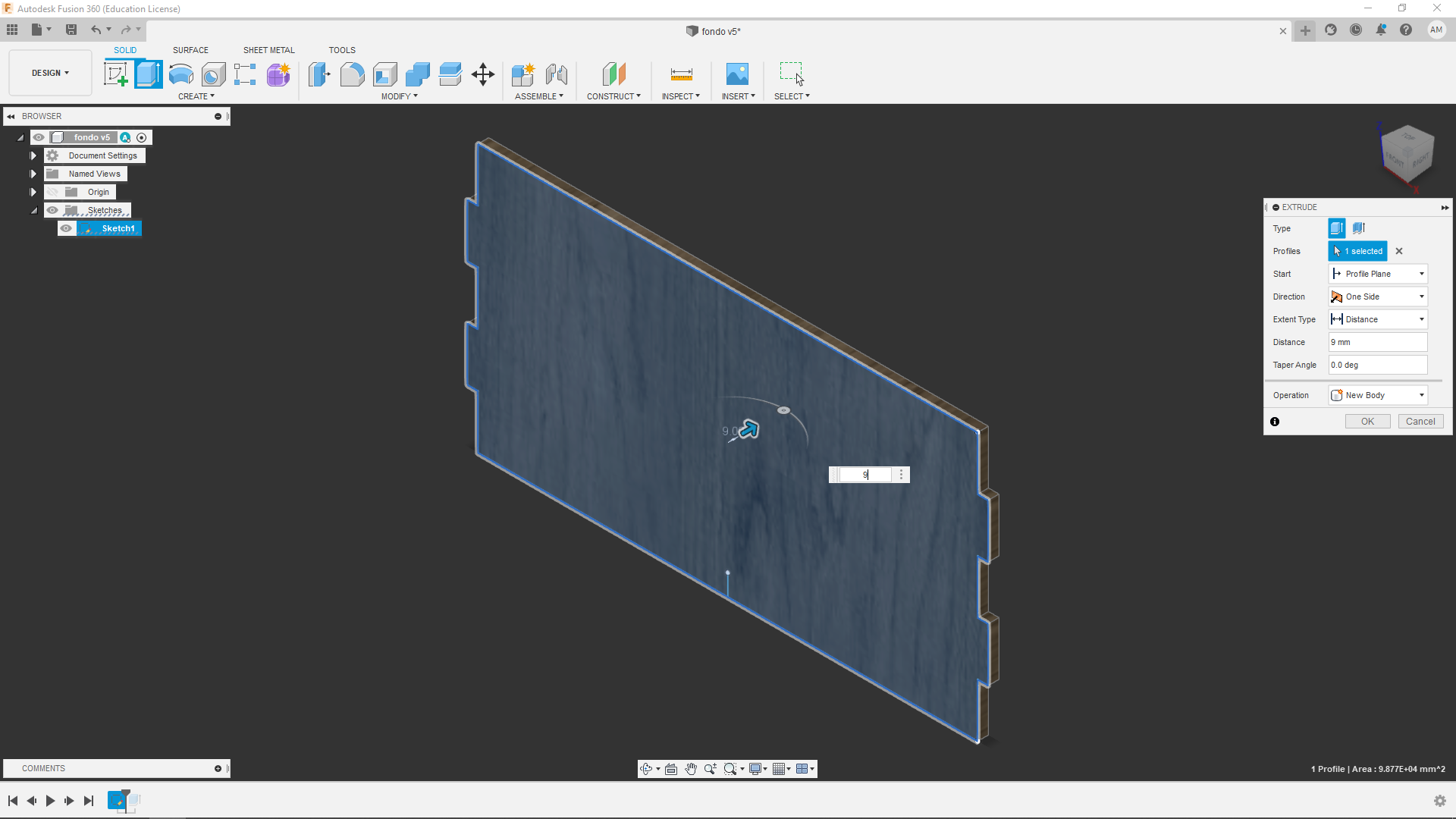Click the Joint icon in Assemble
The width and height of the screenshot is (1456, 819).
click(557, 74)
